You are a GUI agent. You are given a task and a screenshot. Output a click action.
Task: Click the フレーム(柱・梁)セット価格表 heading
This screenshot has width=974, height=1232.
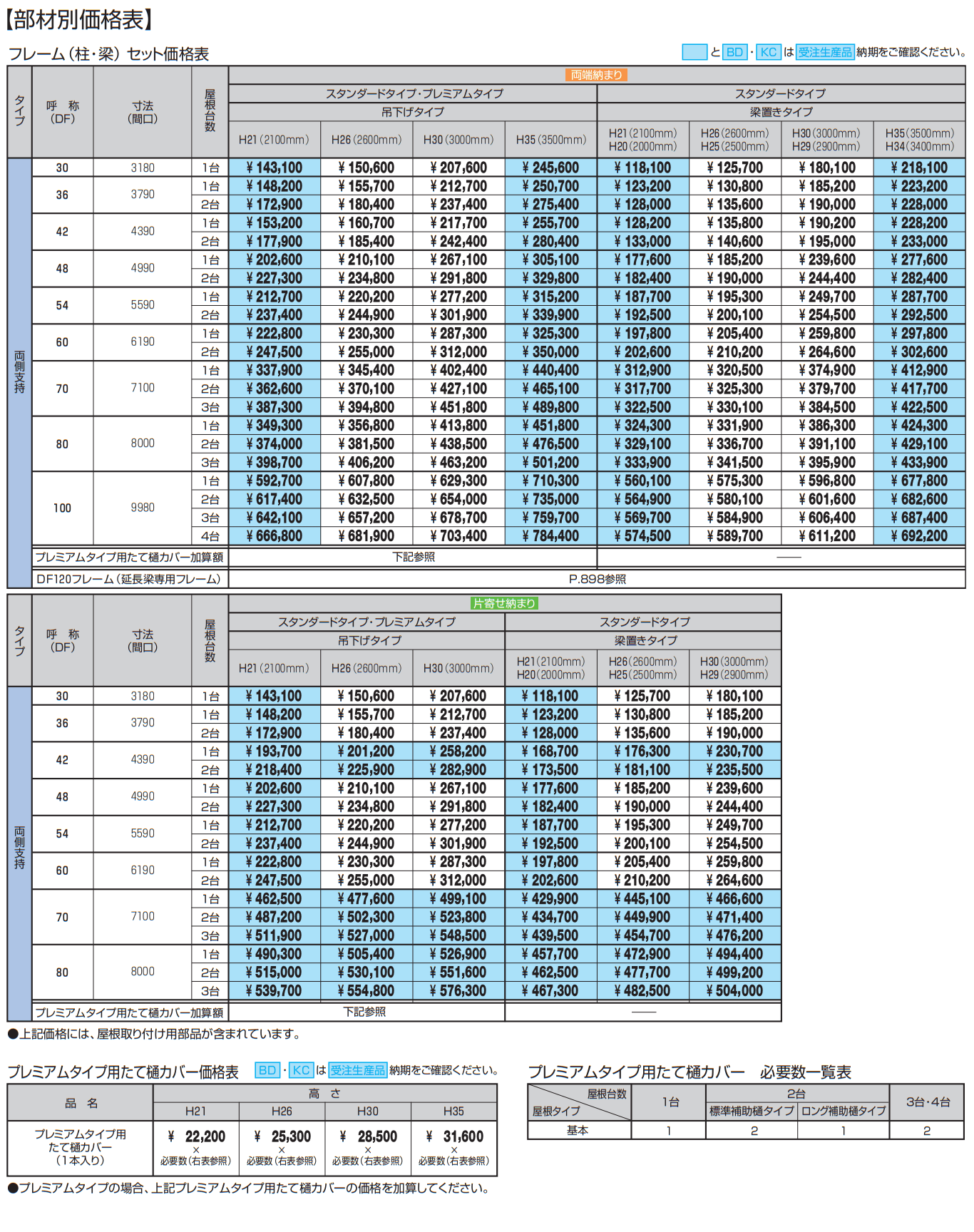(108, 54)
